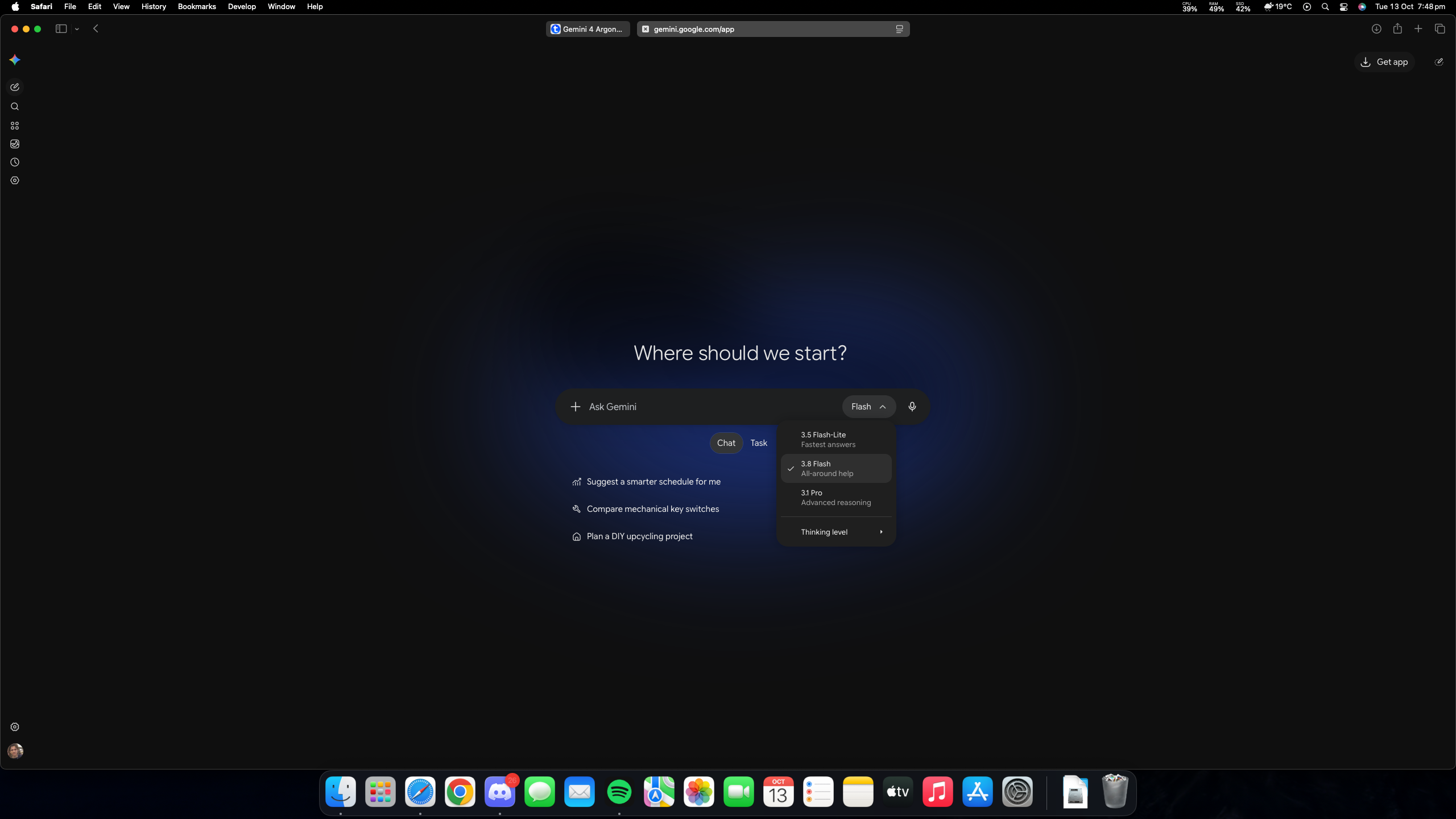Start a new chat from sidebar pencil icon

[15, 87]
